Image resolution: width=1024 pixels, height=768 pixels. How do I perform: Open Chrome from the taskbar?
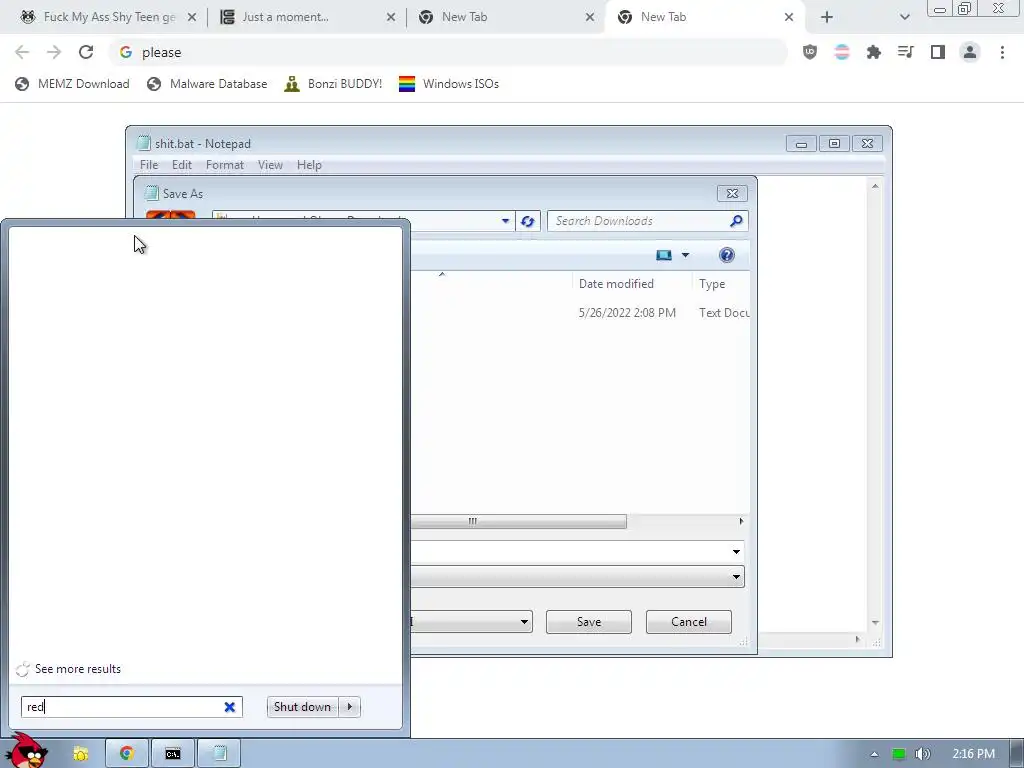pyautogui.click(x=127, y=754)
